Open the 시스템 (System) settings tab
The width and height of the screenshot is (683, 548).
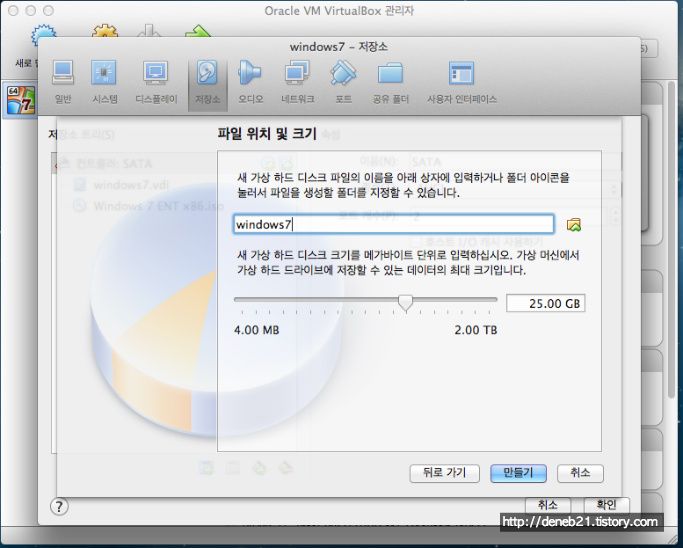tap(104, 83)
